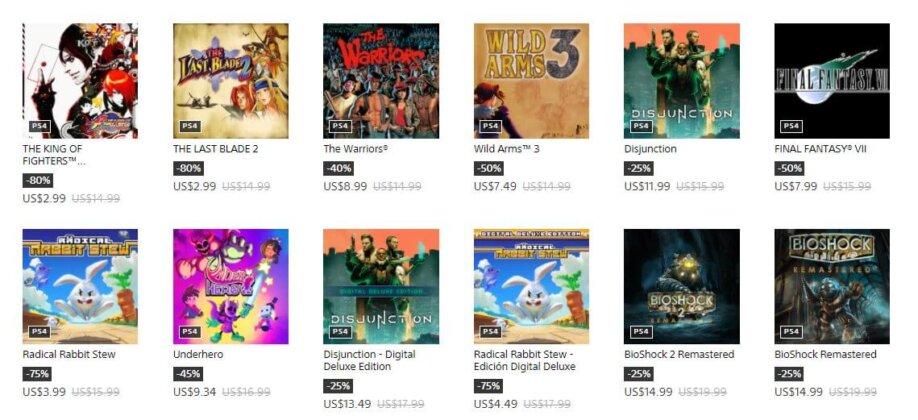Click the -40% badge under The Warriors
This screenshot has height=420, width=918.
338,168
